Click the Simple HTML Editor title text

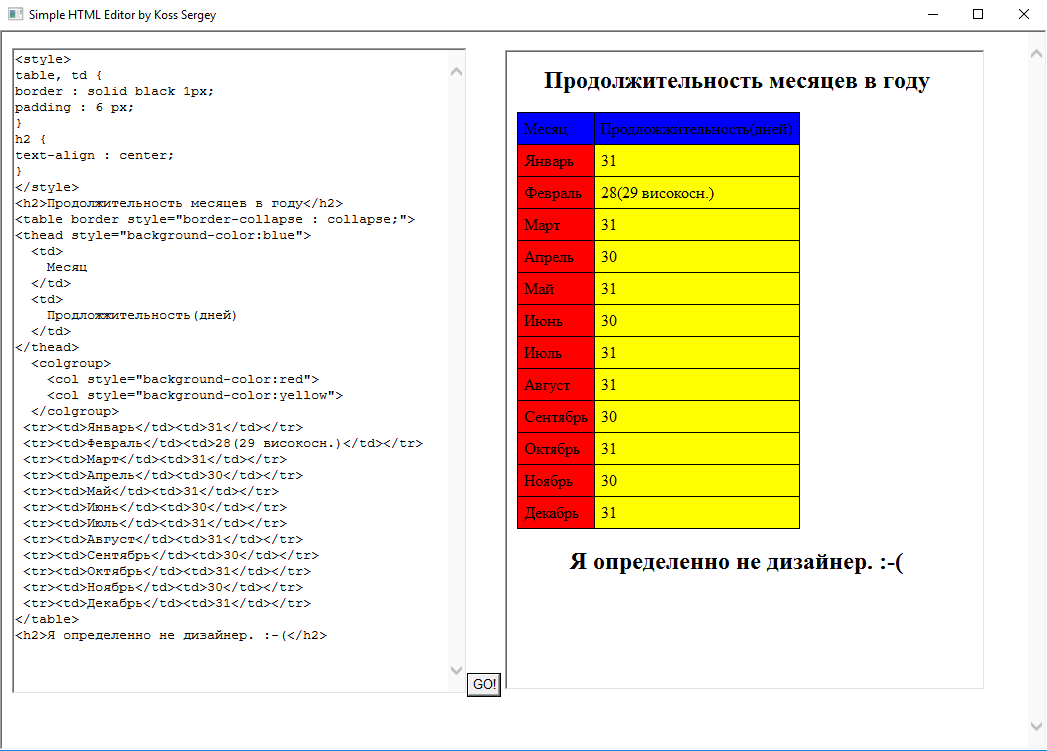[122, 15]
